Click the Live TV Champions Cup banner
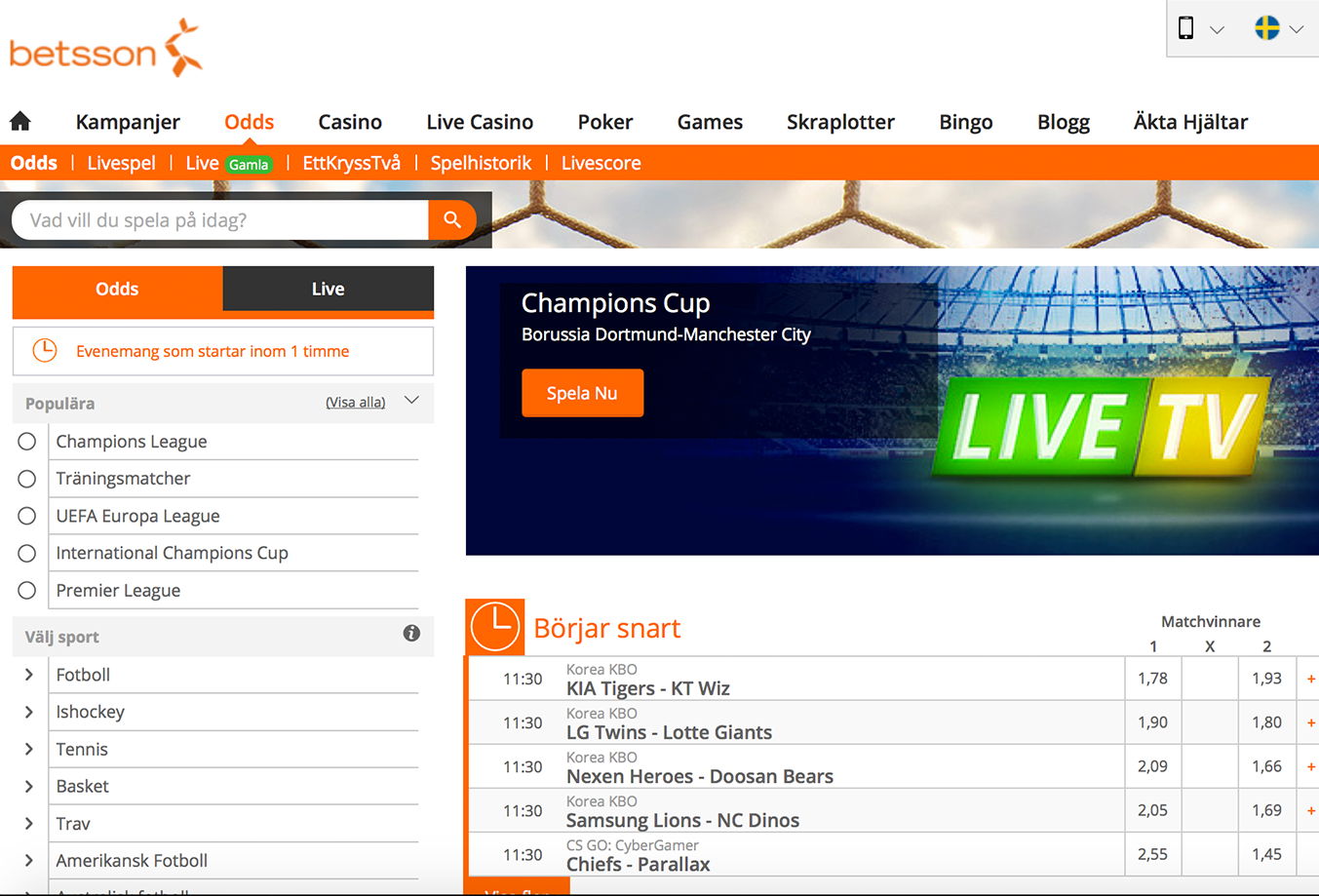 click(892, 410)
